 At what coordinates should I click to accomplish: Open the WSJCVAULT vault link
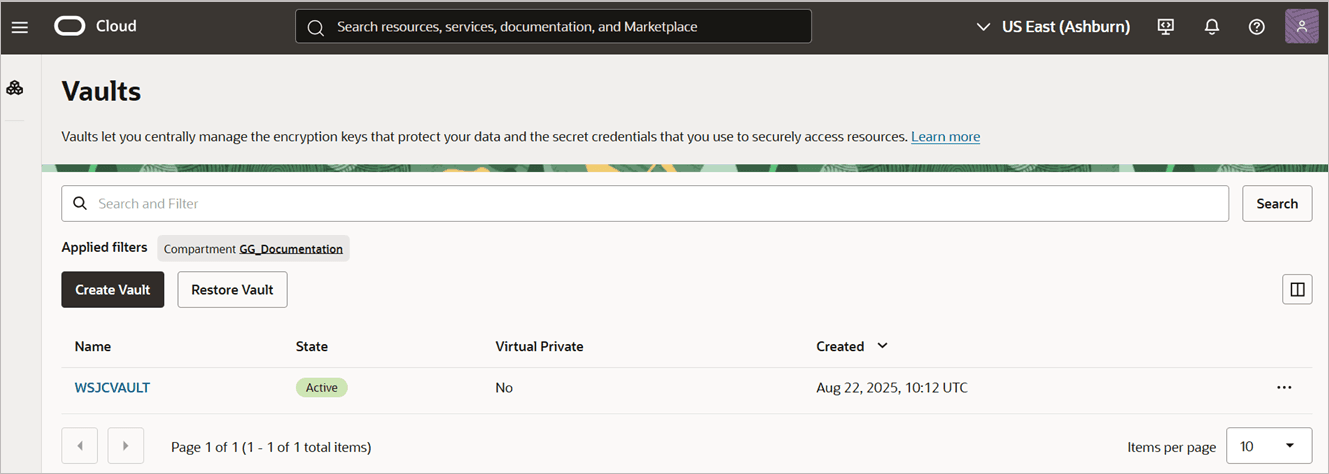click(112, 388)
